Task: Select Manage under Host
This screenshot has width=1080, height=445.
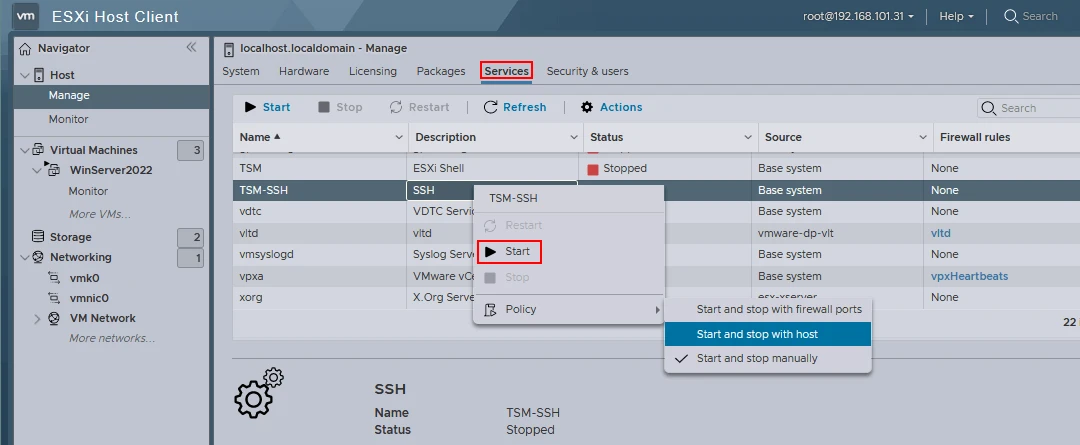Action: point(112,96)
